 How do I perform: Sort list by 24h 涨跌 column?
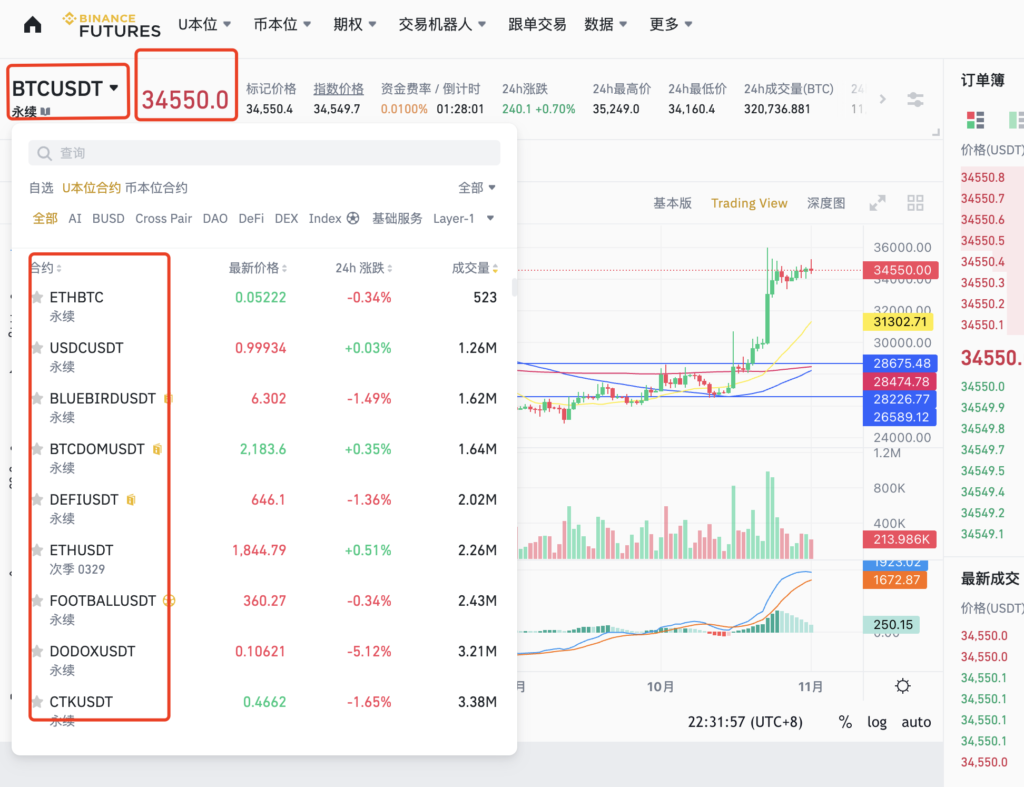364,268
